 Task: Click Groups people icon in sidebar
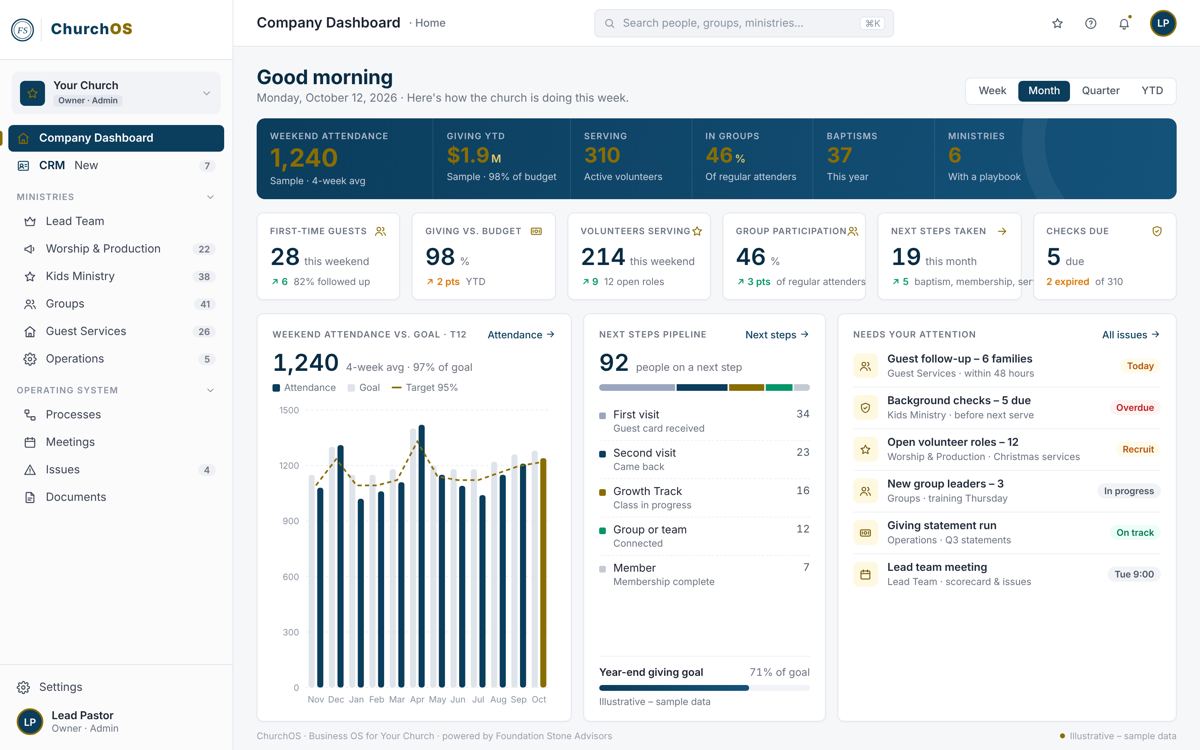[x=30, y=304]
